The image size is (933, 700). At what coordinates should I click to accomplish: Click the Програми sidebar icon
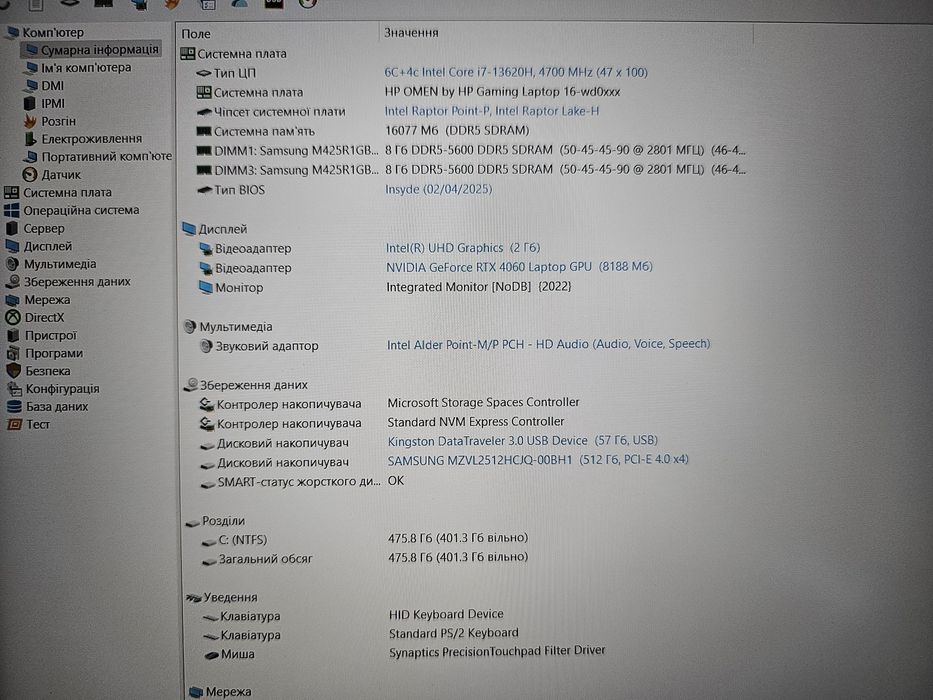point(13,354)
